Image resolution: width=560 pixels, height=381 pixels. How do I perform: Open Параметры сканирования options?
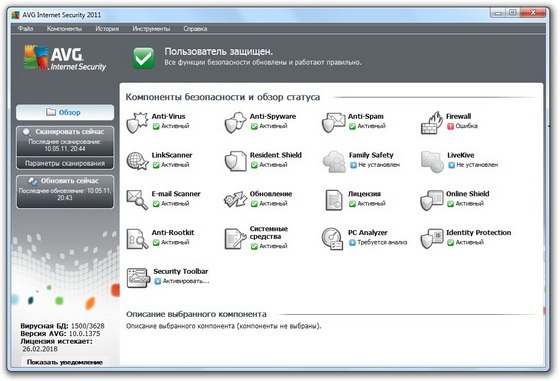(65, 163)
